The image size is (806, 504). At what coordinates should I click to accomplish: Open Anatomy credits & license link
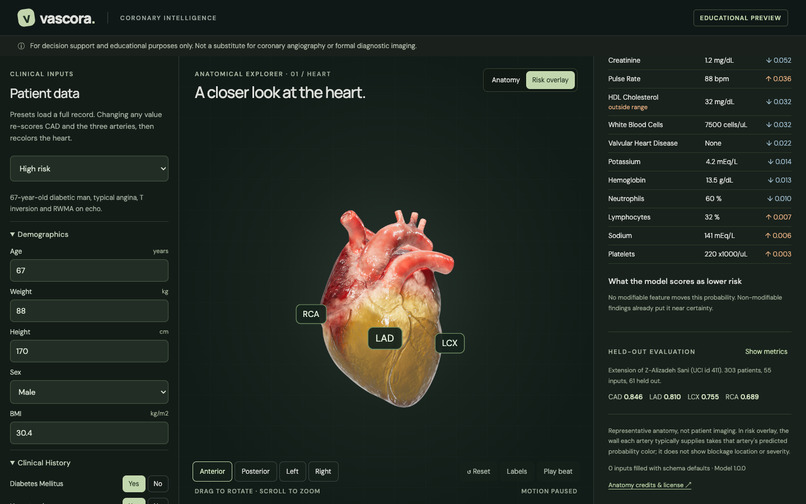point(650,485)
